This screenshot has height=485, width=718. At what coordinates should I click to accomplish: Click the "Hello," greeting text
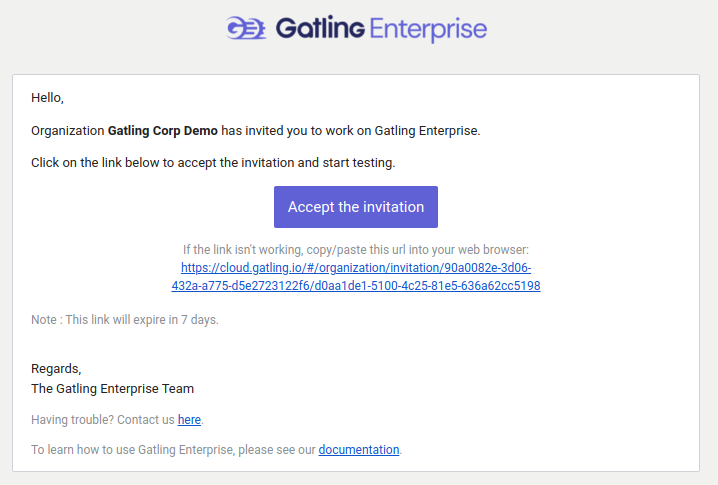[47, 98]
